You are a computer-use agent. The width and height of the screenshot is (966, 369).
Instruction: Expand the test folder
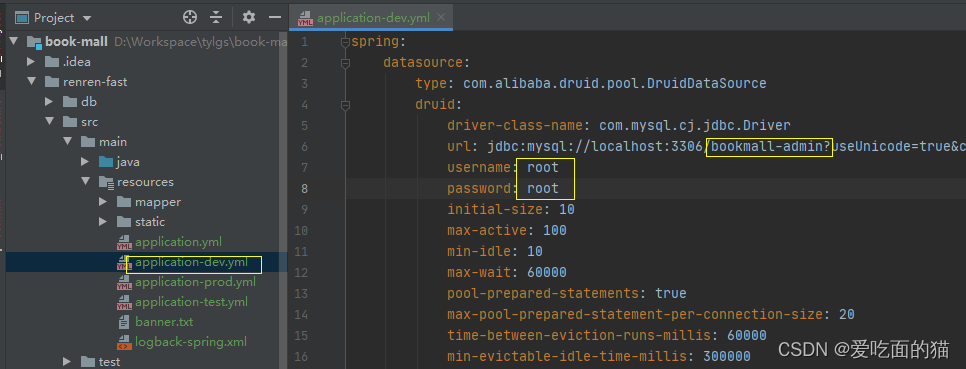coord(67,362)
